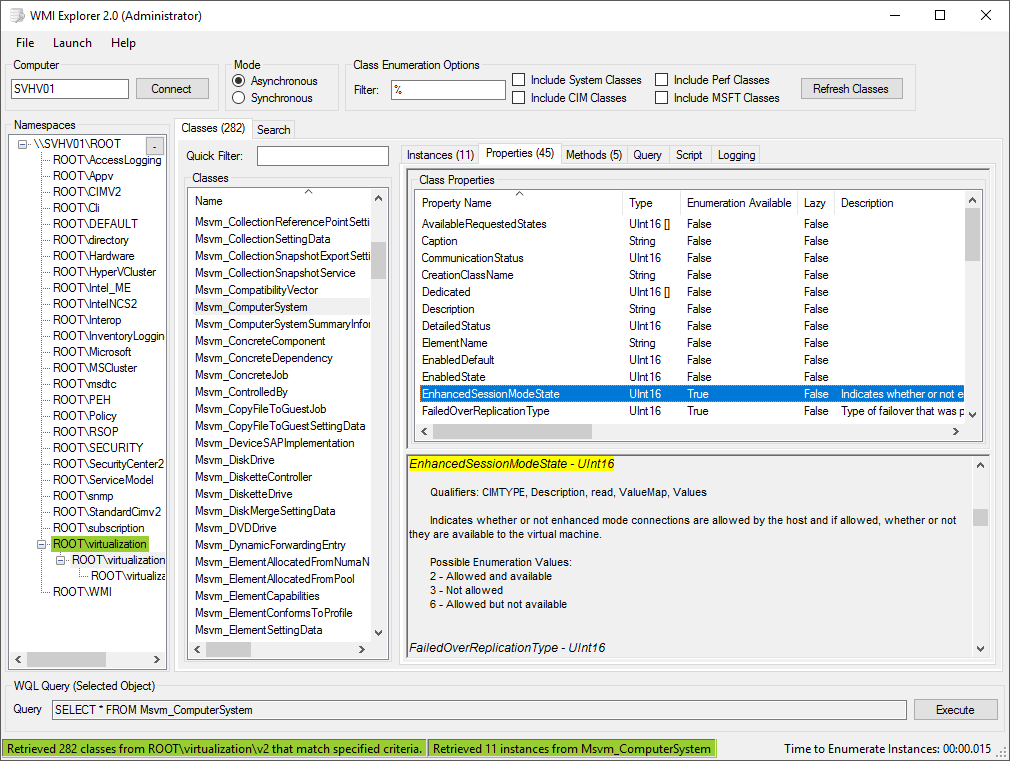
Task: Select Msvm_ConcreteJob class
Action: coord(242,375)
